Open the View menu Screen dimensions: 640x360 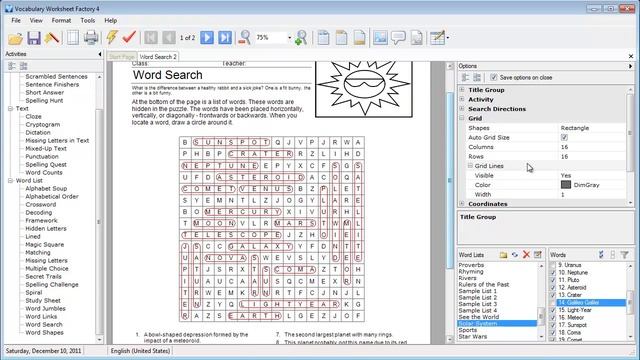coord(36,20)
